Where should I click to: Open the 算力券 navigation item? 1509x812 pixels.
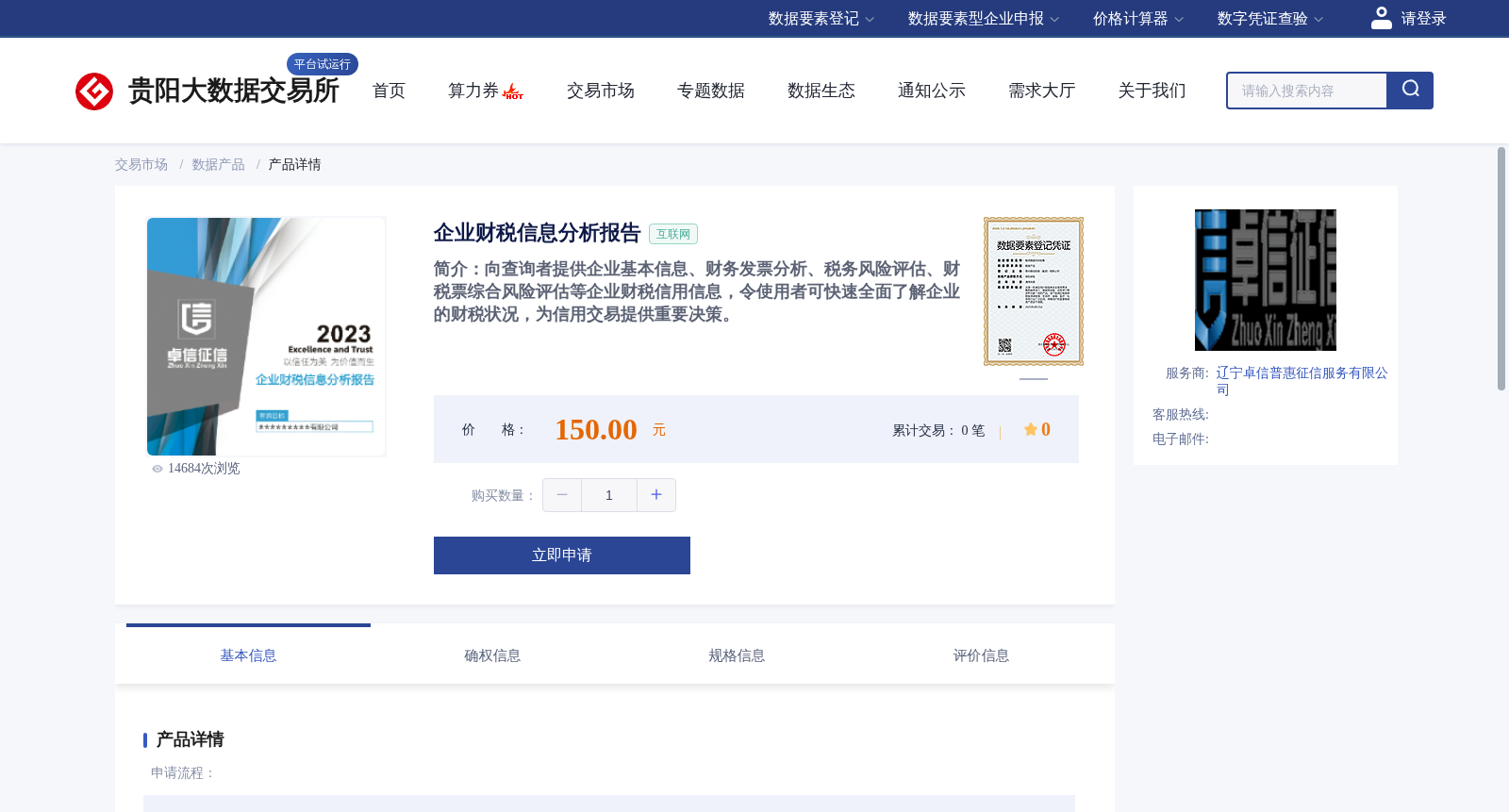(x=473, y=91)
